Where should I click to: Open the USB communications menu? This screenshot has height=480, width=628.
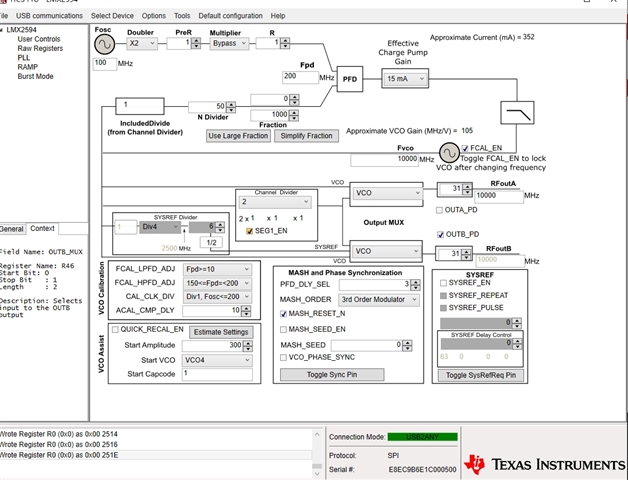pos(49,16)
